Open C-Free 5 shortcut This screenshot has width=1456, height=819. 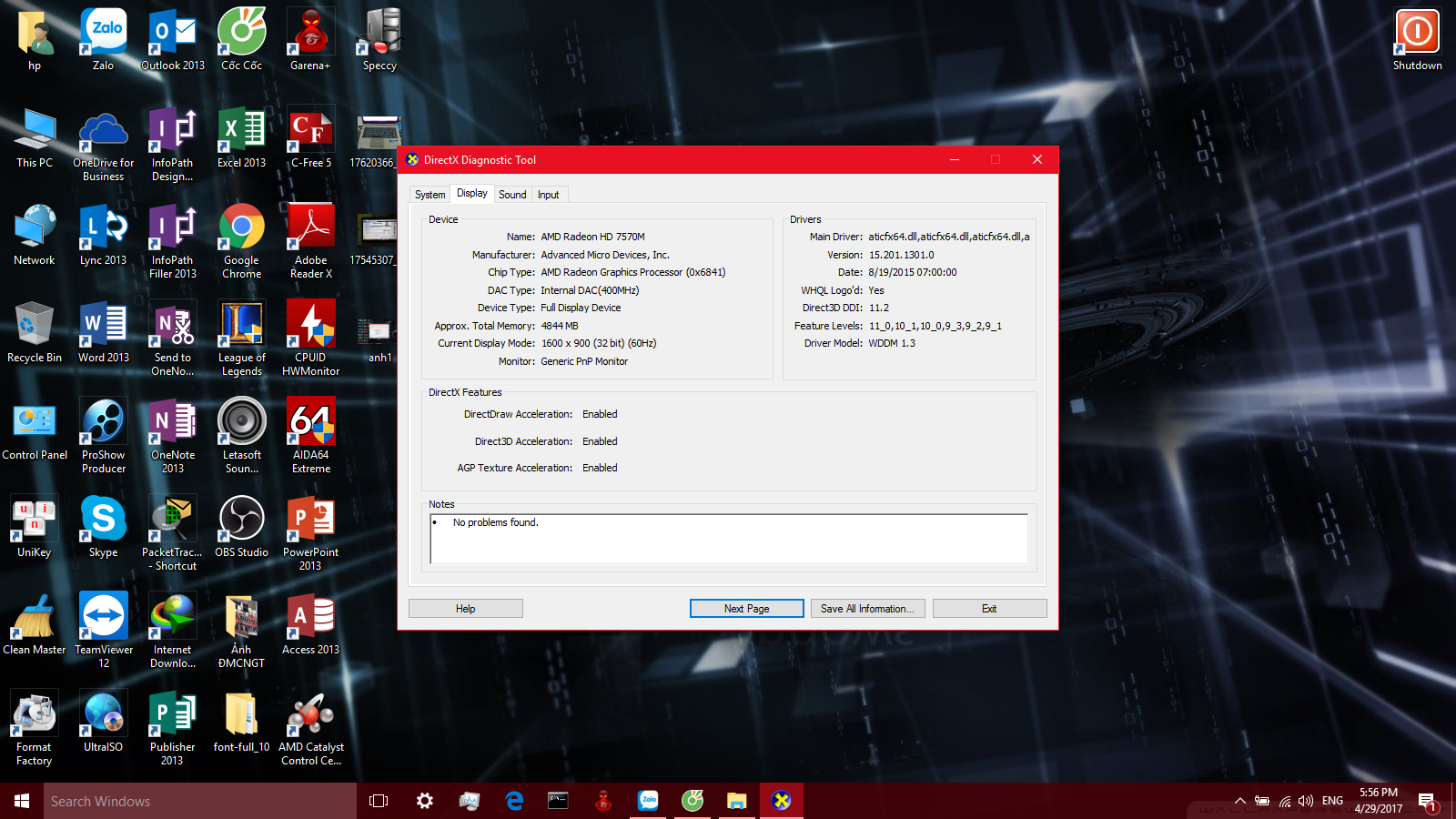pos(310,137)
